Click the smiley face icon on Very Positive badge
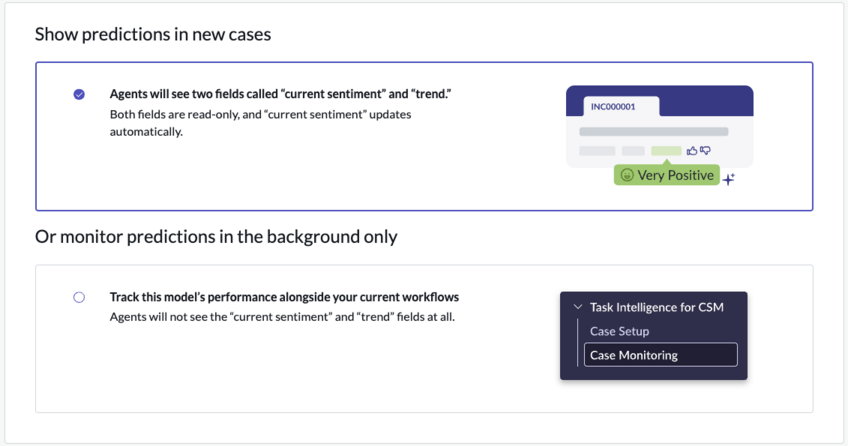Viewport: 848px width, 446px height. pyautogui.click(x=627, y=175)
